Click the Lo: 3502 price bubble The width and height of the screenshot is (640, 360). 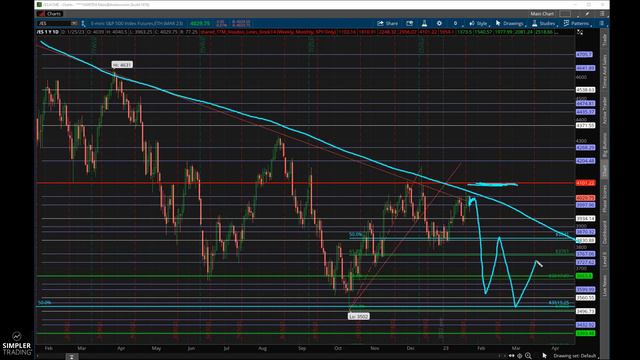click(359, 316)
